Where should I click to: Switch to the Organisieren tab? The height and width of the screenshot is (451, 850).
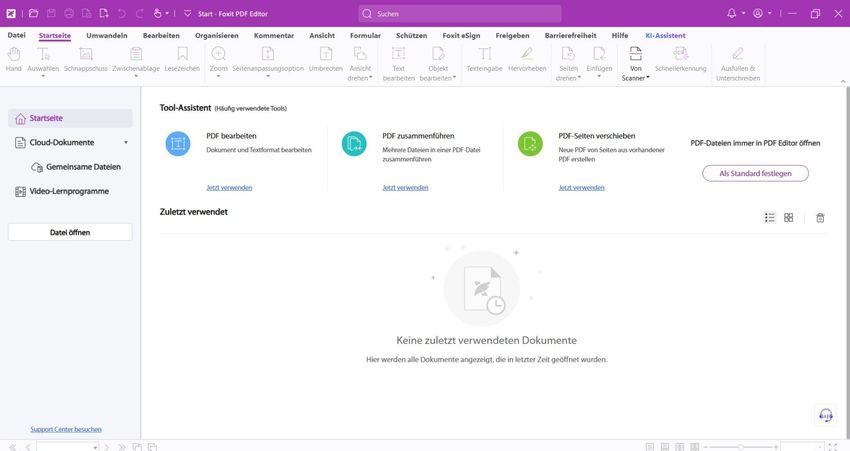click(x=217, y=35)
